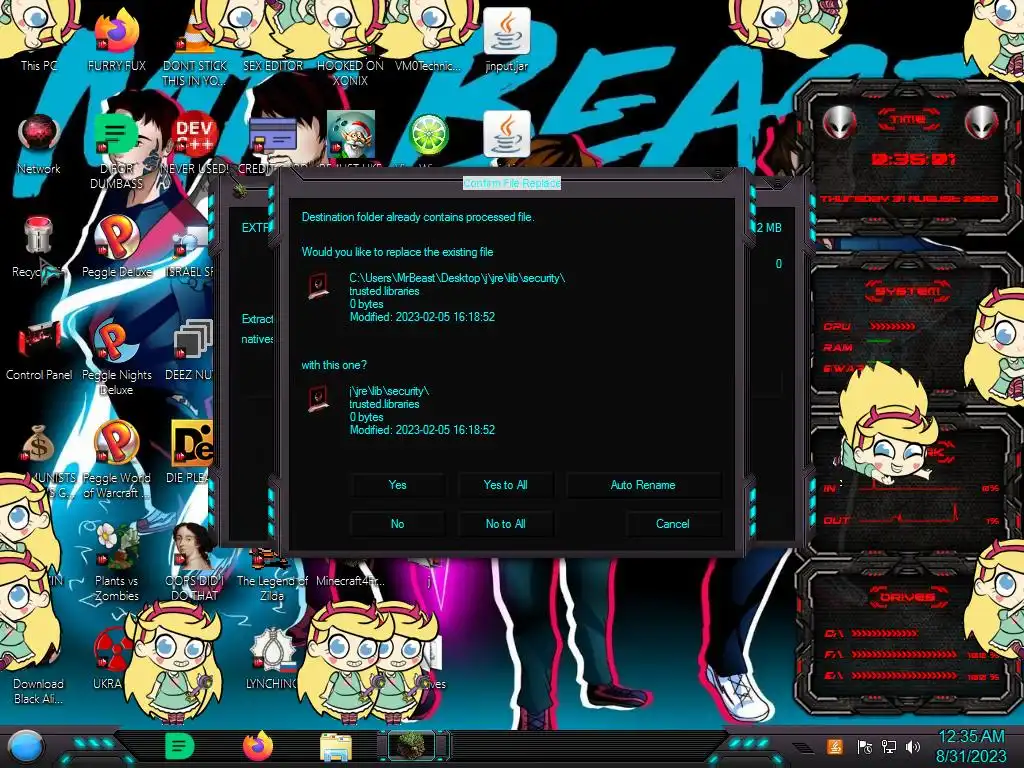Open the Dev-C++ NEVER USED shortcut
The width and height of the screenshot is (1024, 768).
coord(195,135)
